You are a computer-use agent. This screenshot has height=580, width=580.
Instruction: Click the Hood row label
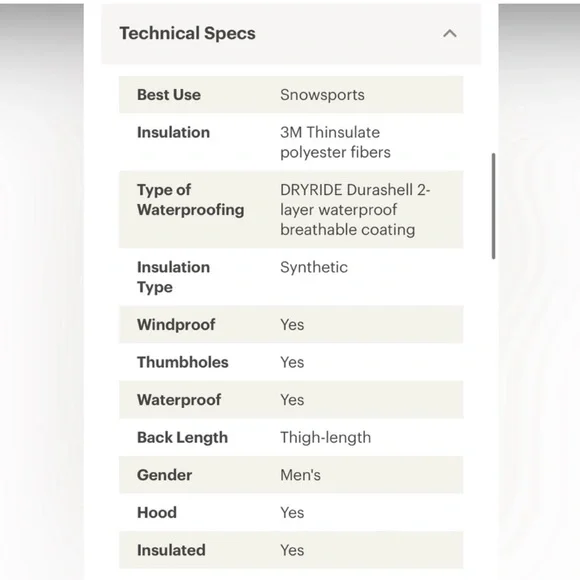point(157,513)
